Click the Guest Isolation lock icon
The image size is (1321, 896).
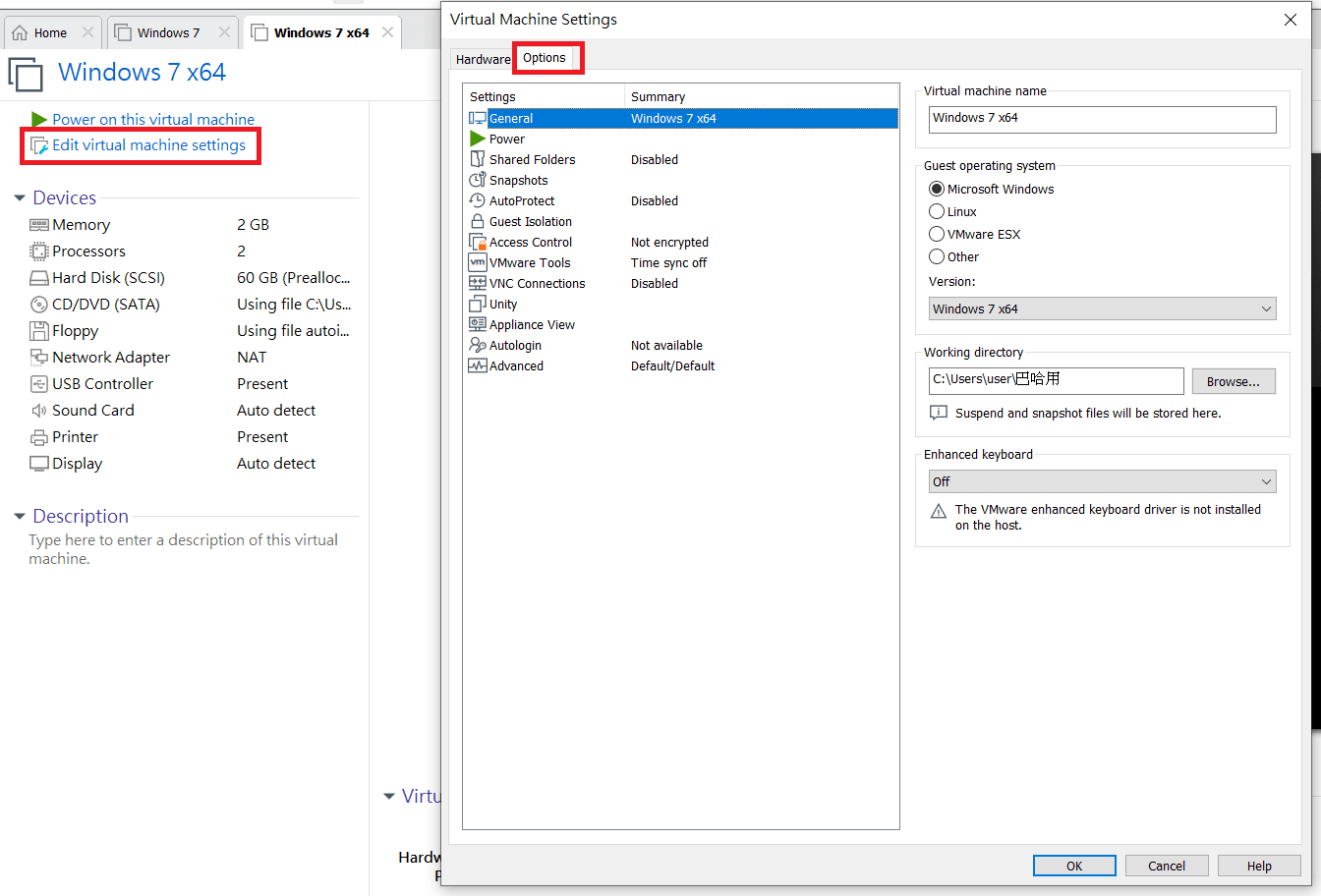point(478,221)
